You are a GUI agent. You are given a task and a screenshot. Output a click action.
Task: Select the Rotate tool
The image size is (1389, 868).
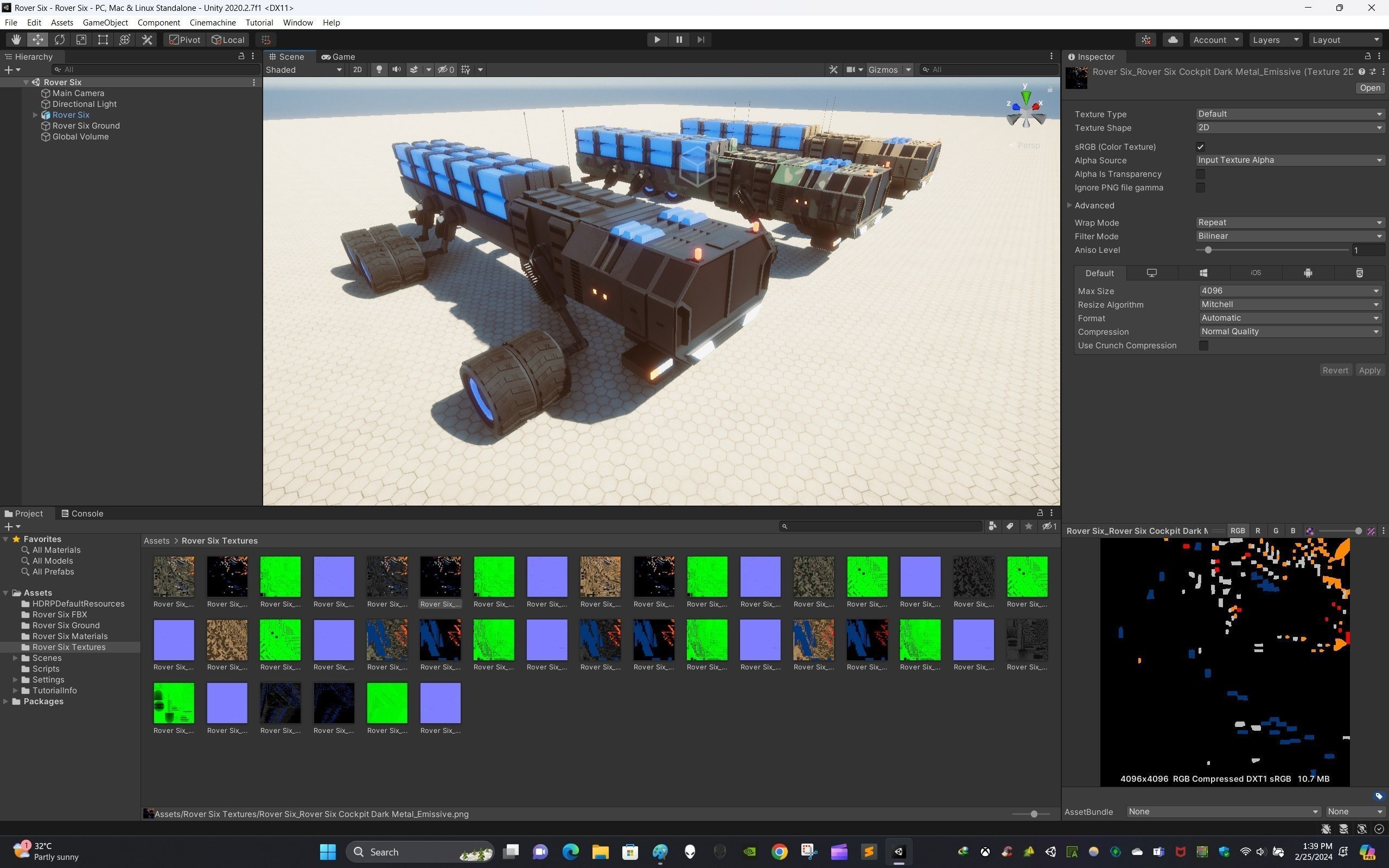click(x=59, y=40)
